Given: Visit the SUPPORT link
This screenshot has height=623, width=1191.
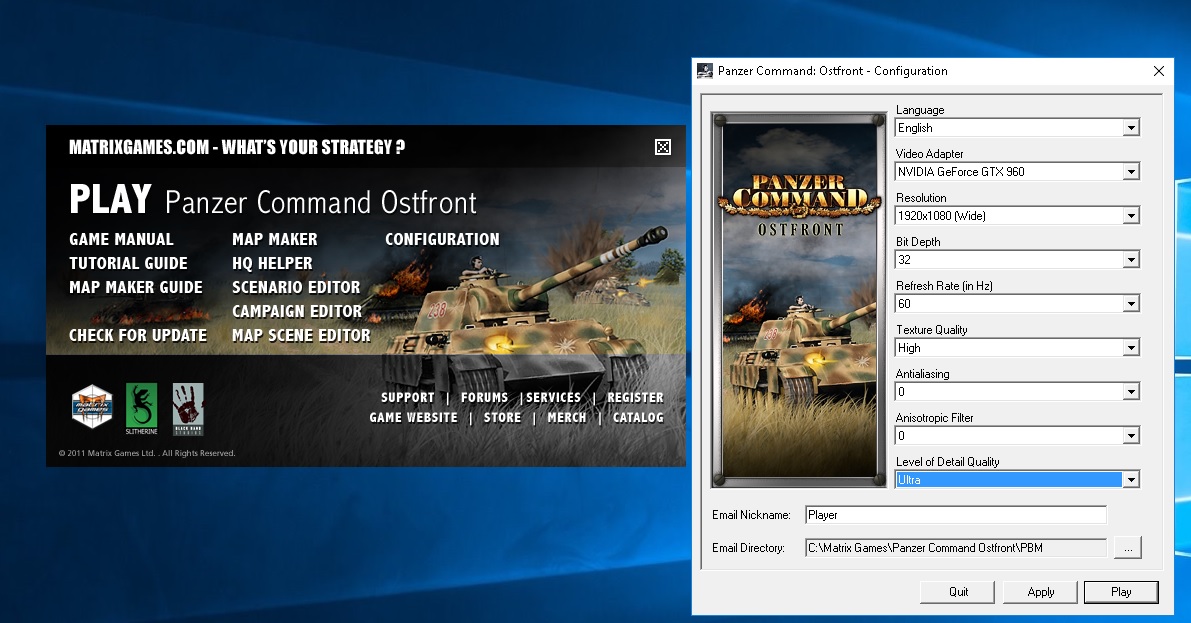Looking at the screenshot, I should tap(408, 397).
